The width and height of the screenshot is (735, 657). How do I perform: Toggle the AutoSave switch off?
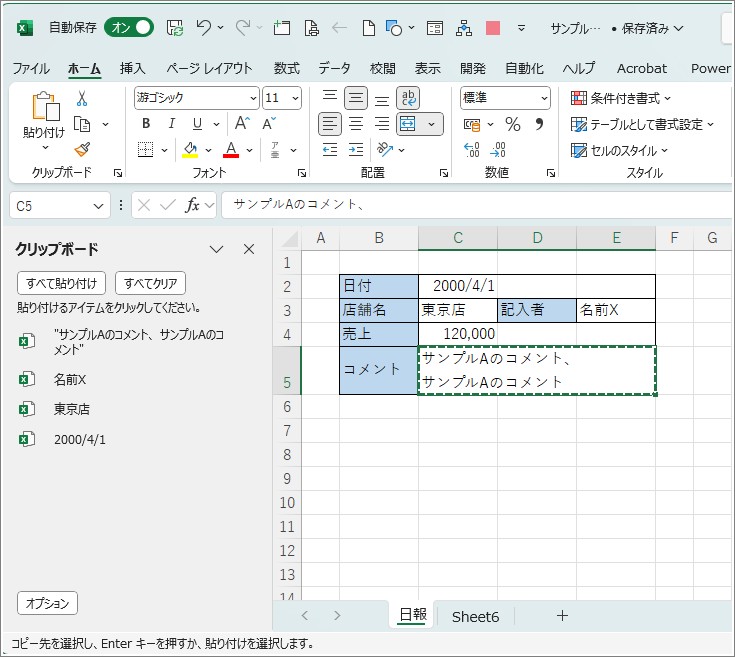(129, 28)
